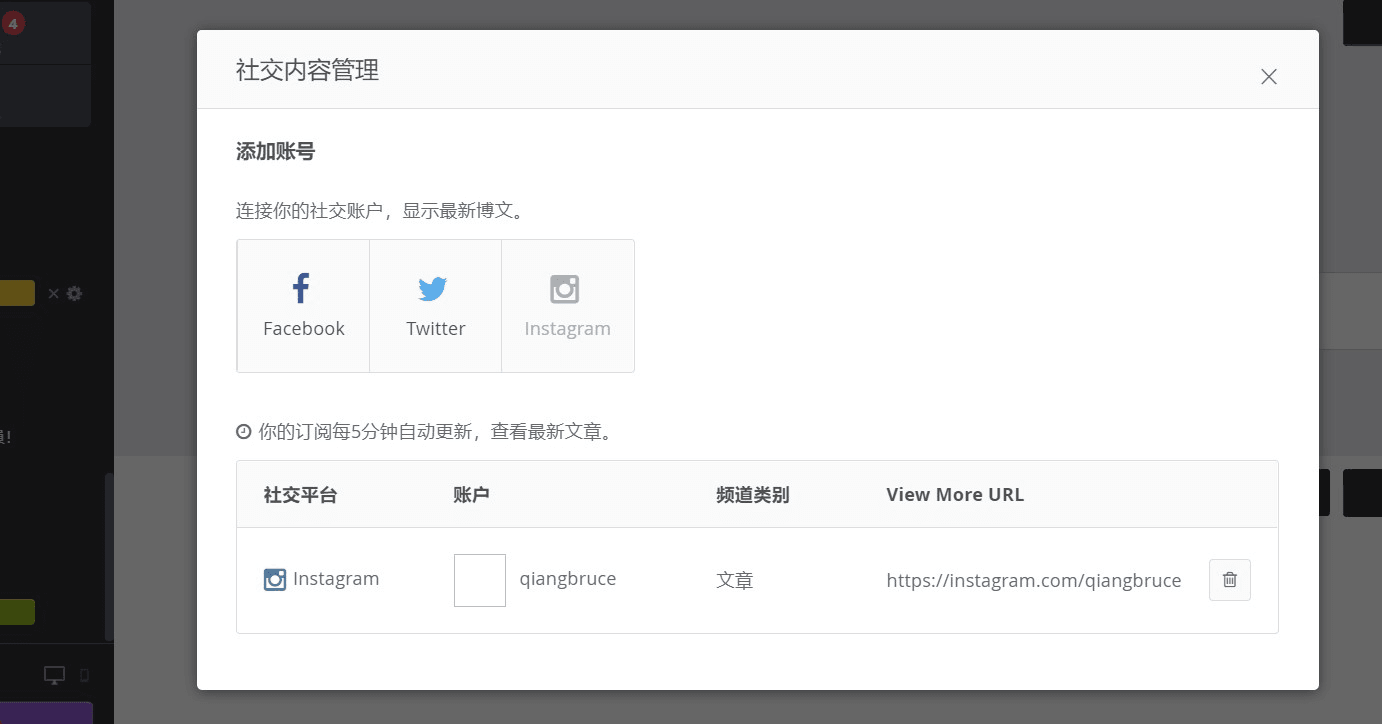Select the 文章 channel category cell

tap(734, 580)
